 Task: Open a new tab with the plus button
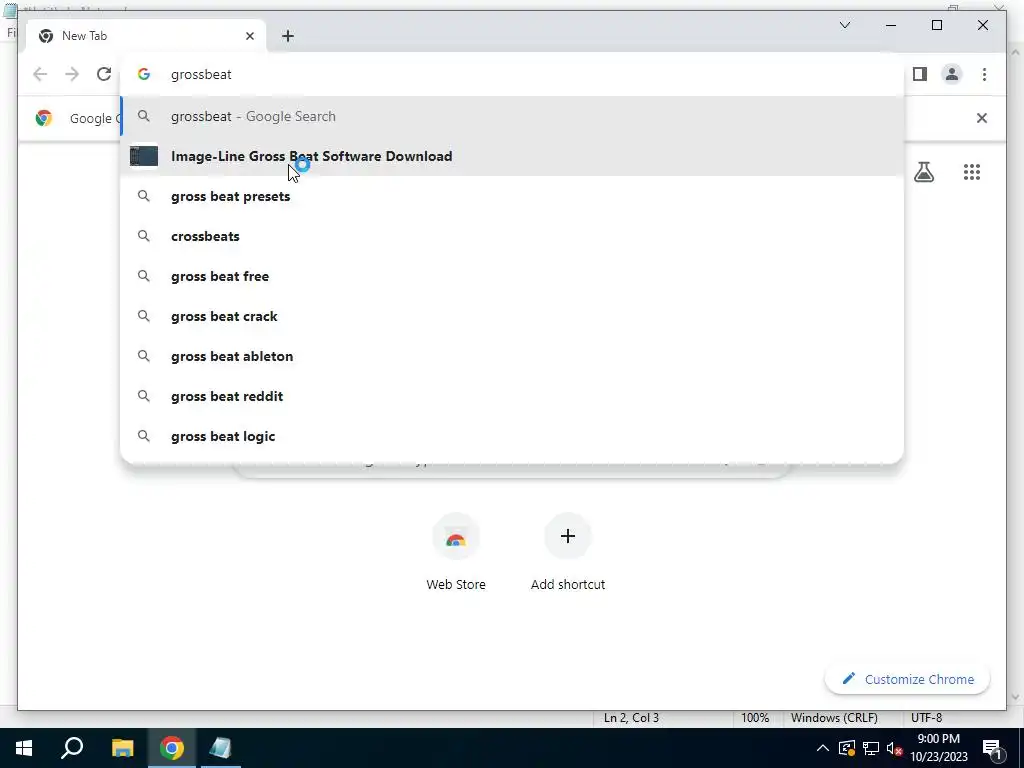click(x=288, y=36)
